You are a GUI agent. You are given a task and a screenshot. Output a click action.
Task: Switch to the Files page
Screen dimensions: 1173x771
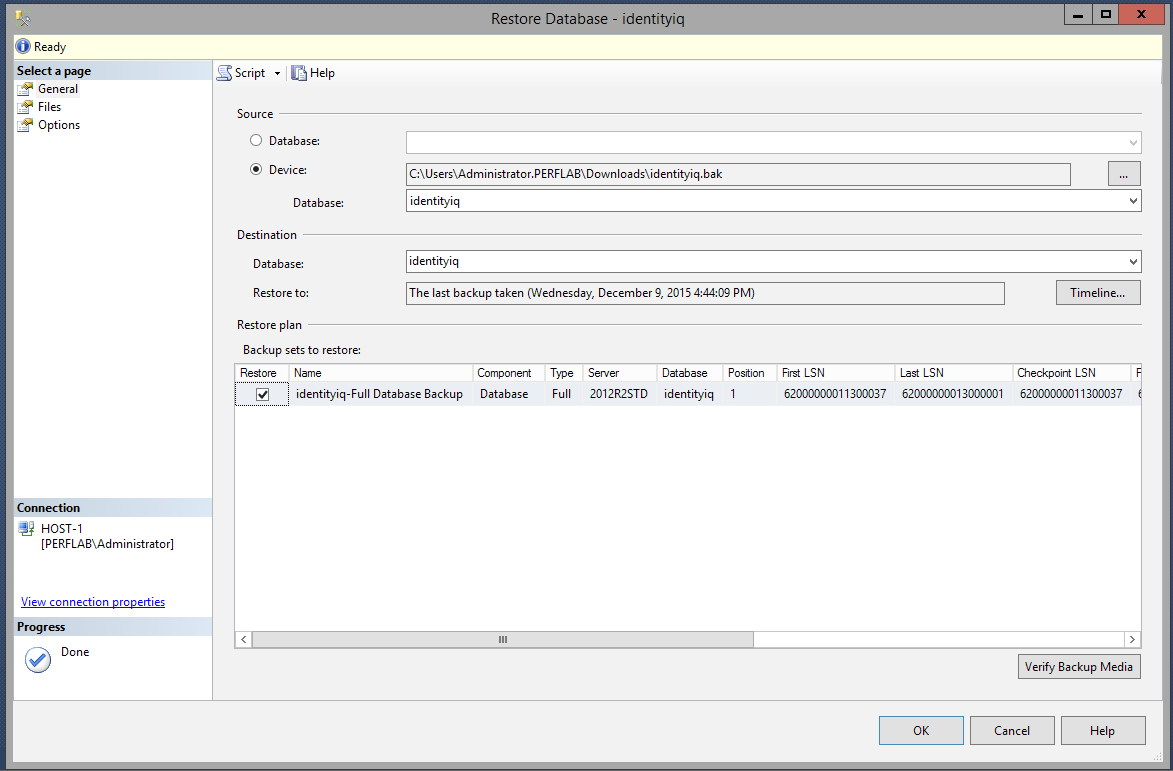49,107
